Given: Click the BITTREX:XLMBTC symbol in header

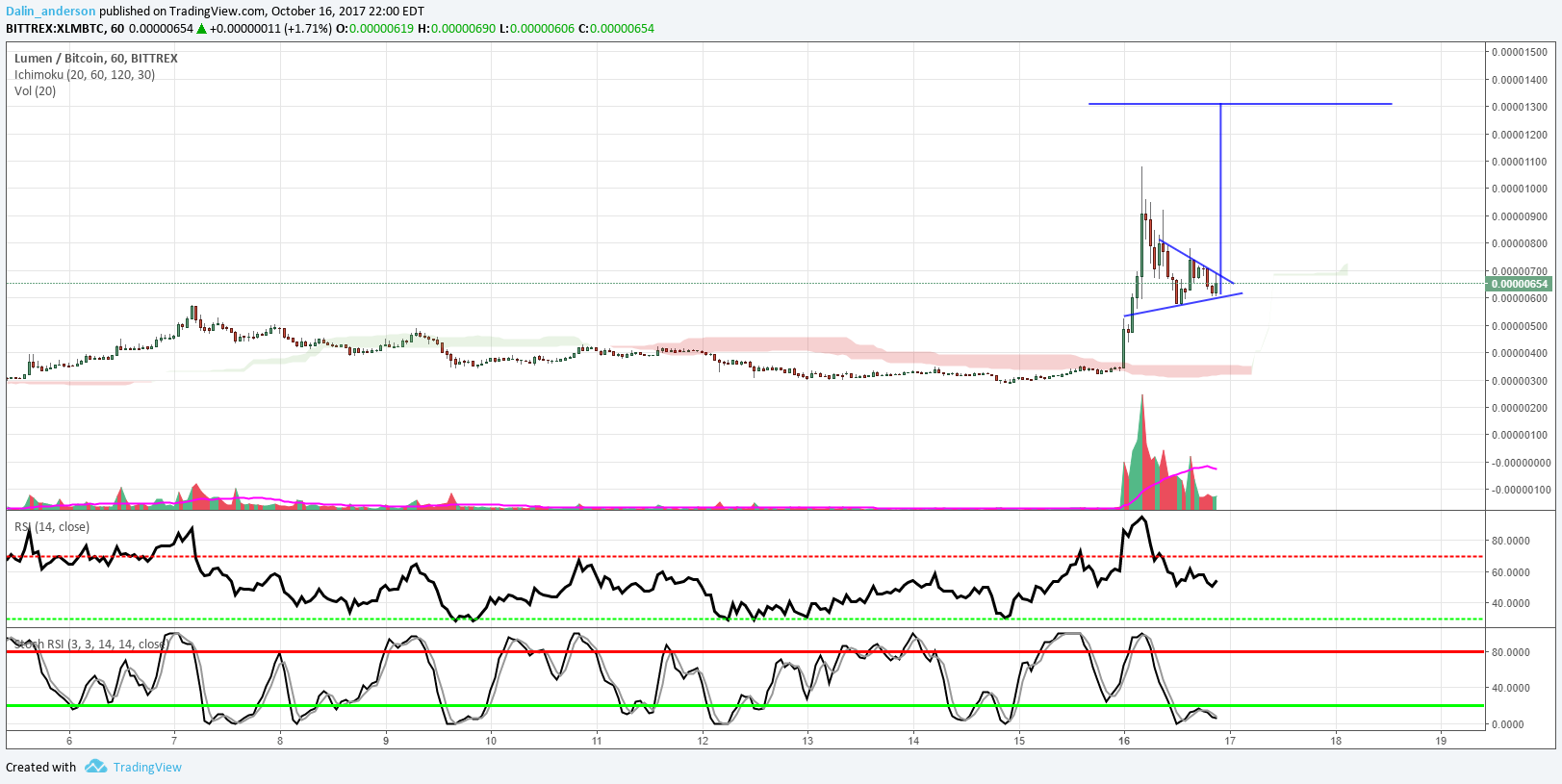Looking at the screenshot, I should pyautogui.click(x=56, y=28).
